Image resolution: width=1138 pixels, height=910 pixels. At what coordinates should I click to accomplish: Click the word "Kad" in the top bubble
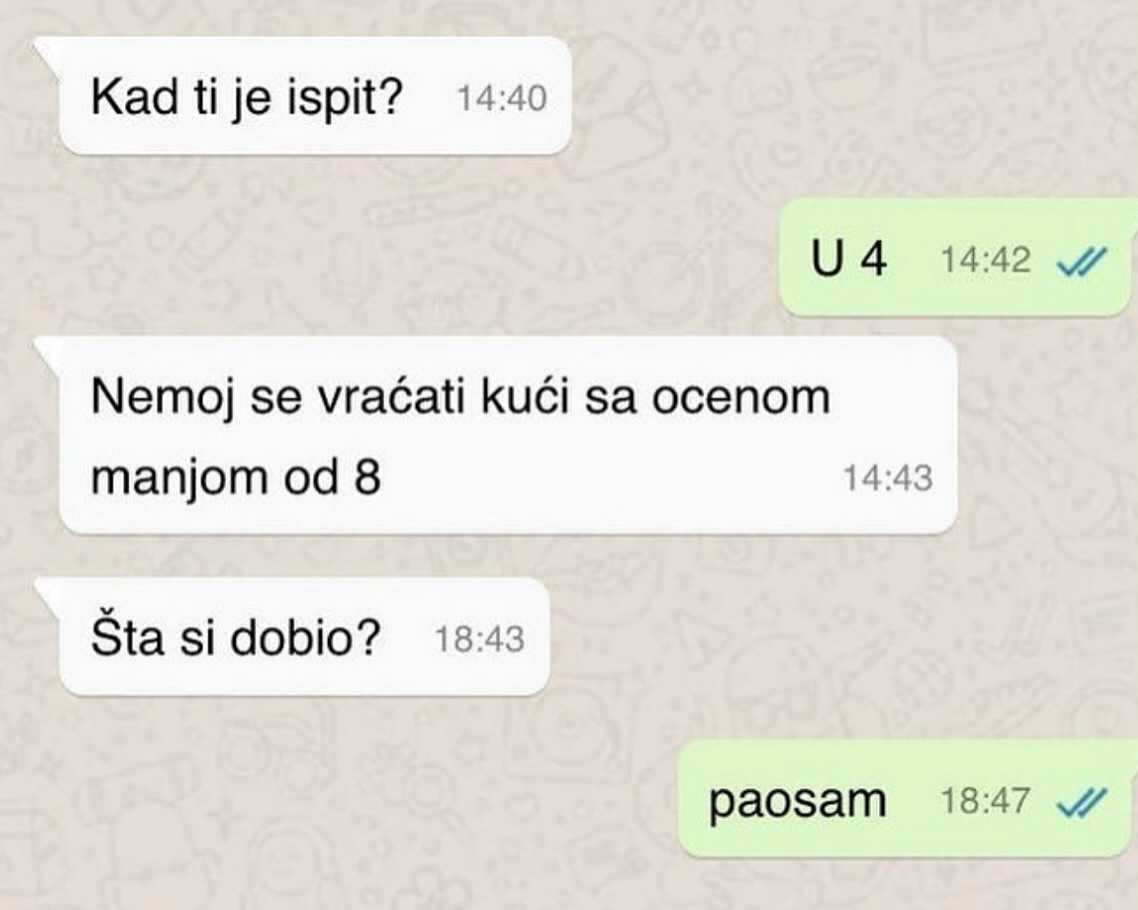click(x=134, y=97)
